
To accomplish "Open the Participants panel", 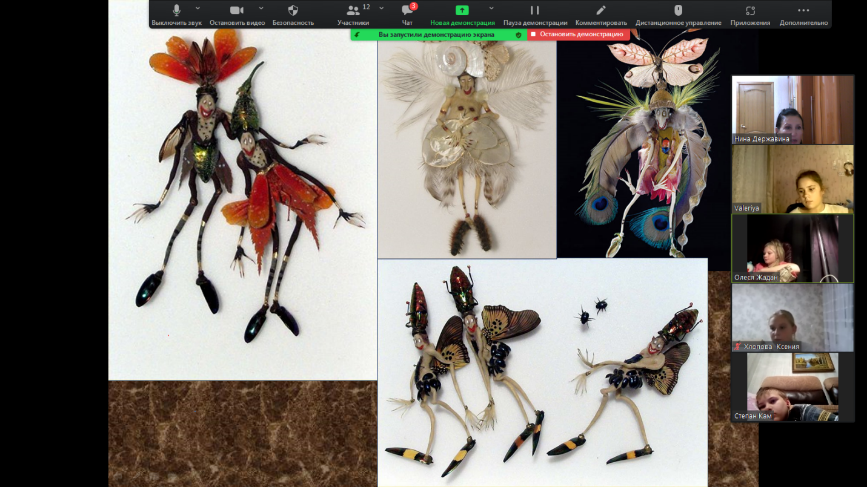I will click(353, 13).
